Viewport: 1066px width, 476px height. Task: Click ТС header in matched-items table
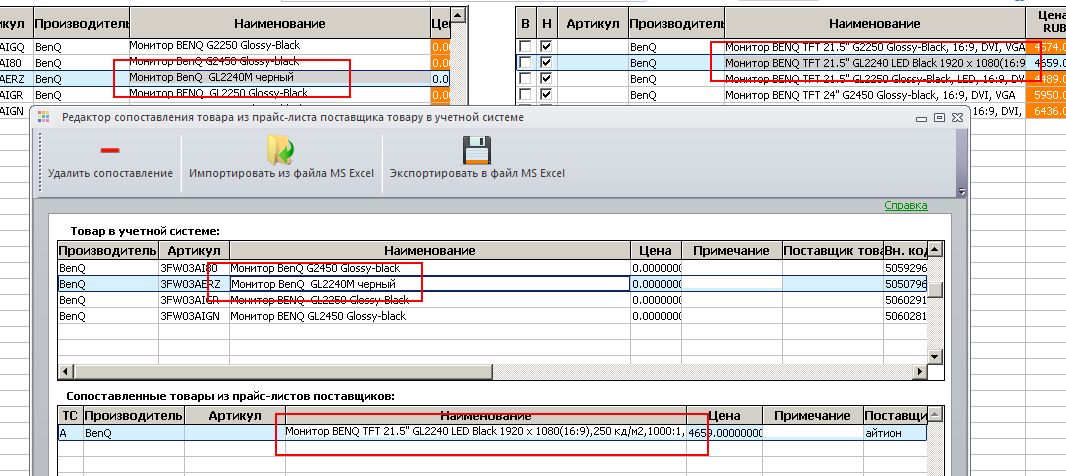[70, 415]
